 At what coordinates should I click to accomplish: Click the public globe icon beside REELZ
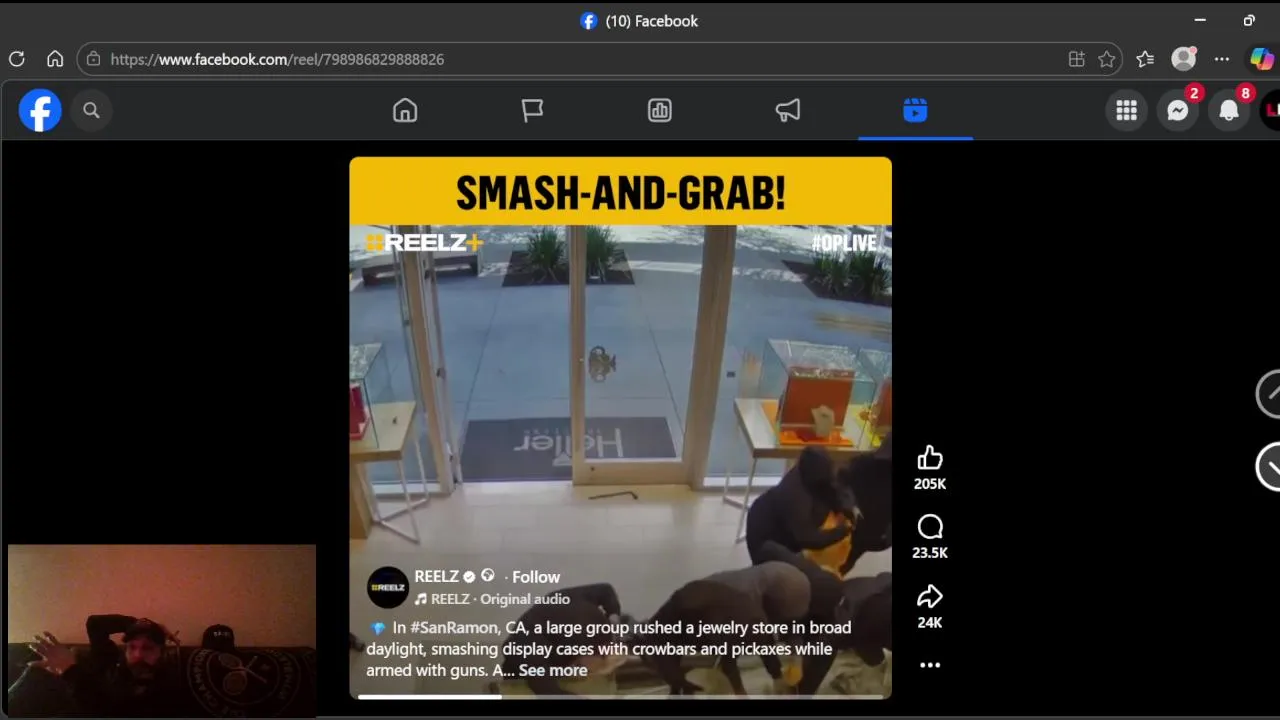488,576
